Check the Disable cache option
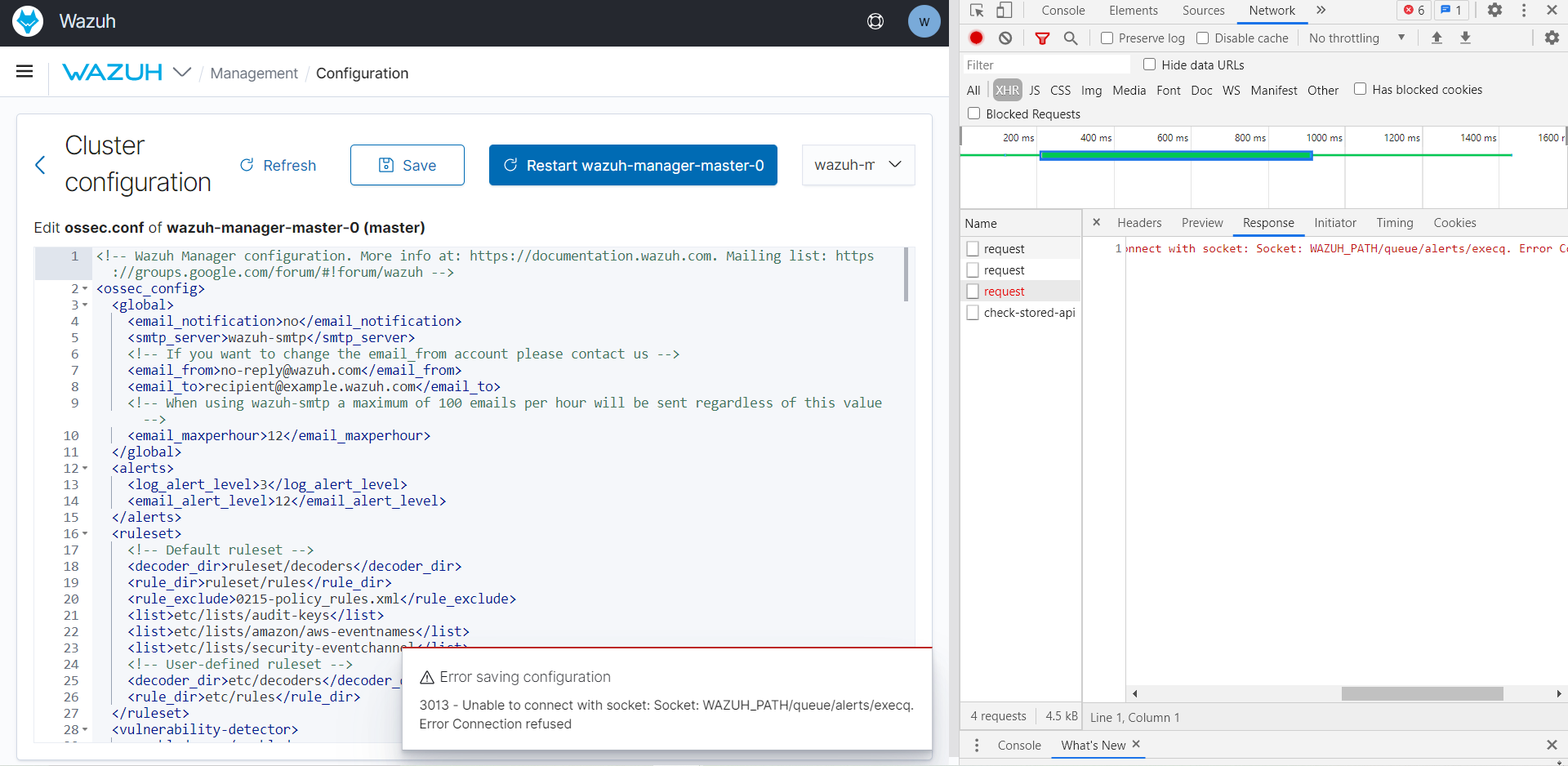Screen dimensions: 1568x766 tap(1203, 38)
